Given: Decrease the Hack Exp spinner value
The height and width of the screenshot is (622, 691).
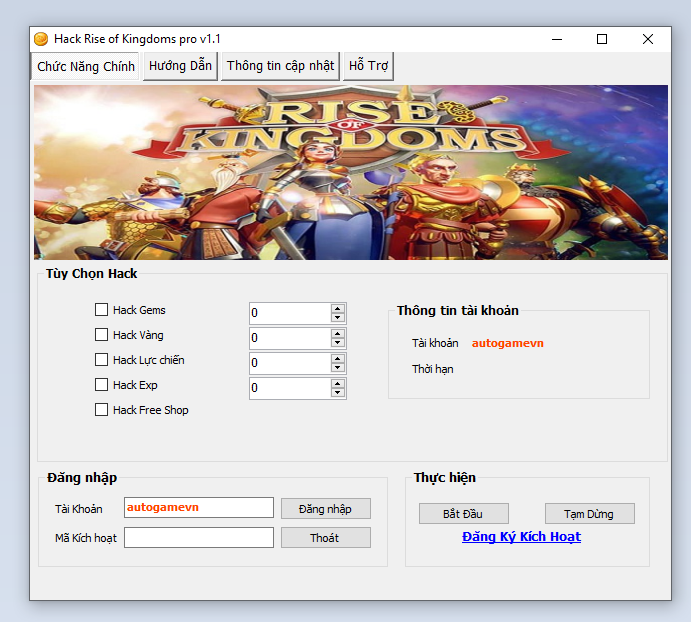Looking at the screenshot, I should click(338, 393).
